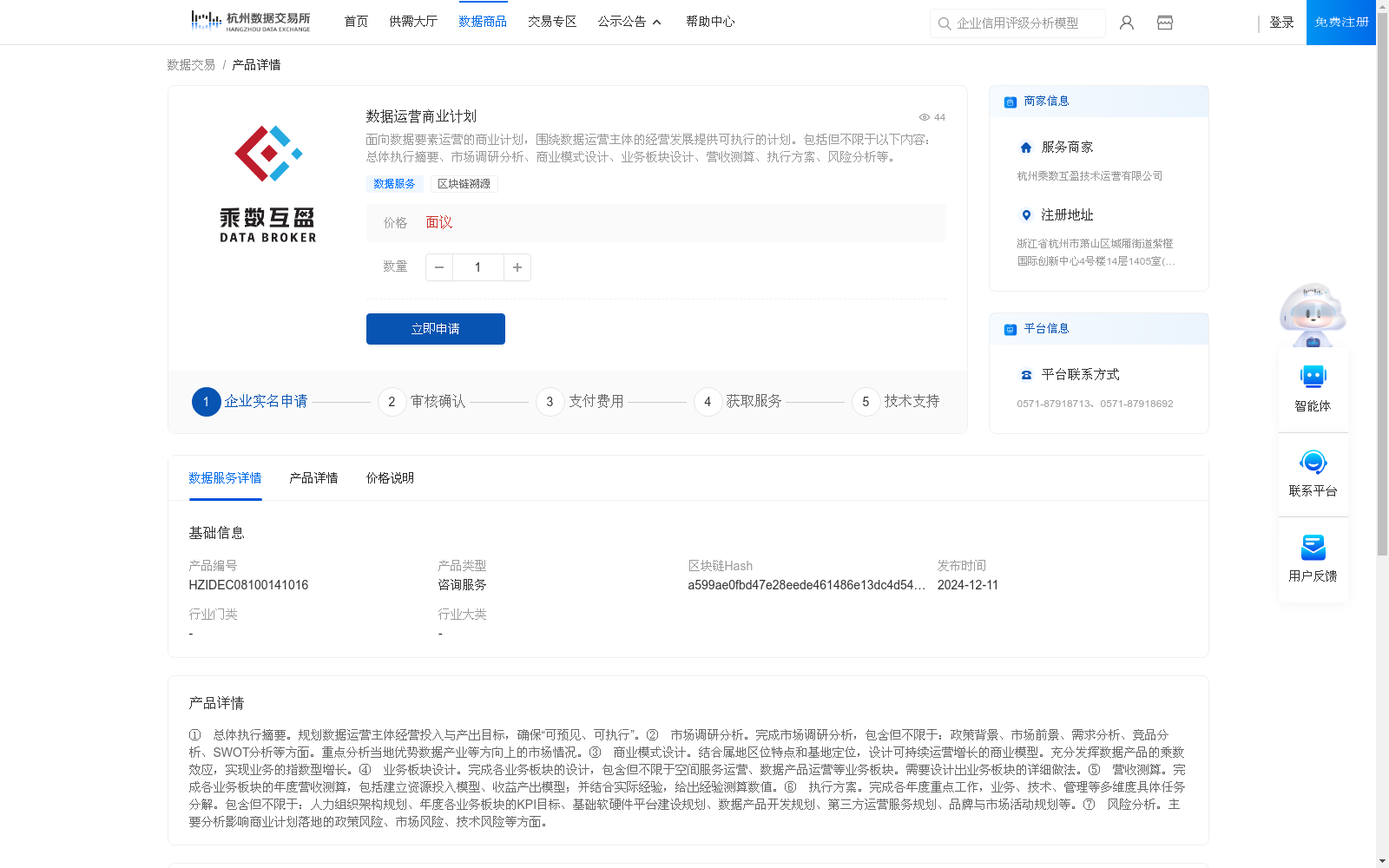This screenshot has height=868, width=1389.
Task: Click the 免费注册 button
Action: (x=1341, y=23)
